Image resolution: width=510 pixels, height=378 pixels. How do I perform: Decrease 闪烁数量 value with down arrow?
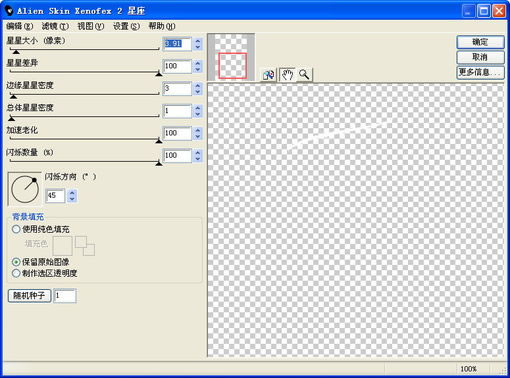[x=198, y=159]
